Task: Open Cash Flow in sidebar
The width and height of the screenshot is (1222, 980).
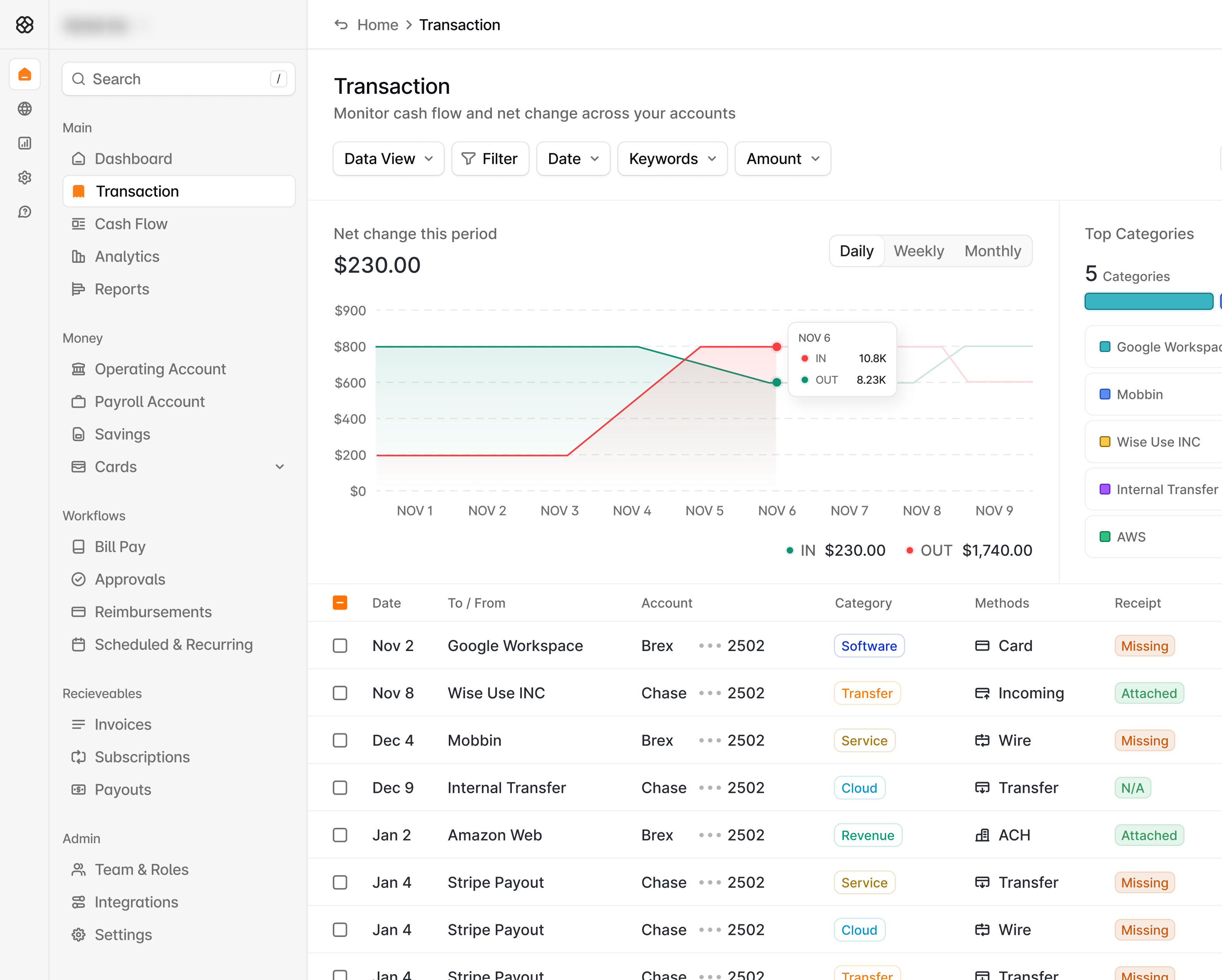Action: click(131, 224)
